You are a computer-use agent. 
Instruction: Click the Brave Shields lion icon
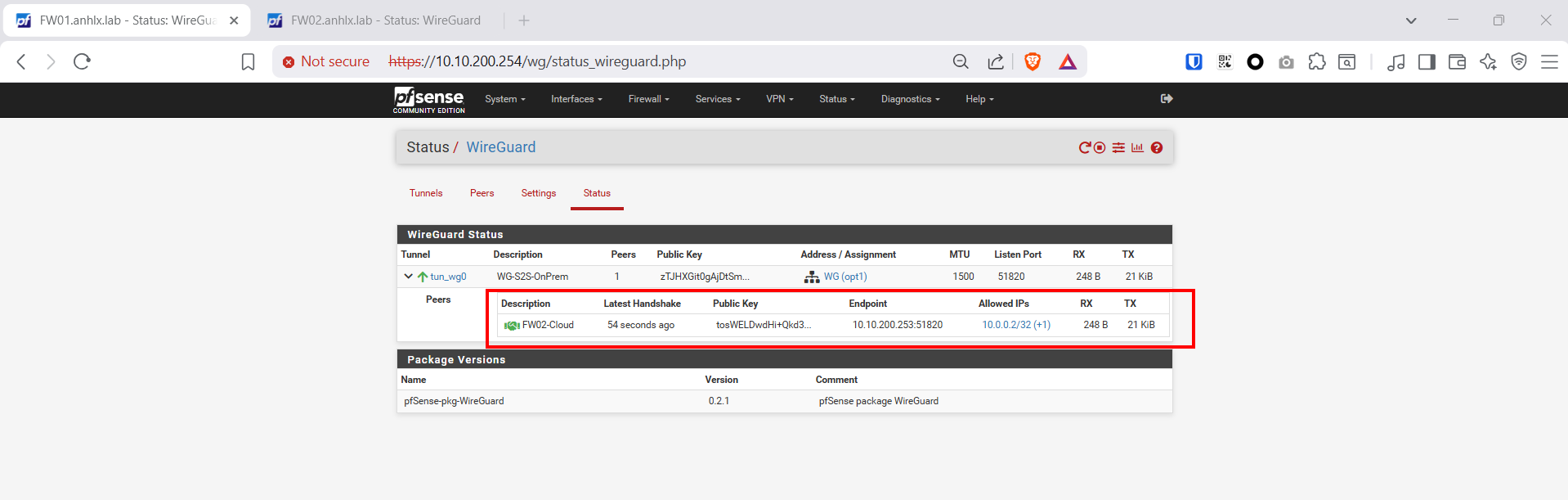pos(1033,61)
